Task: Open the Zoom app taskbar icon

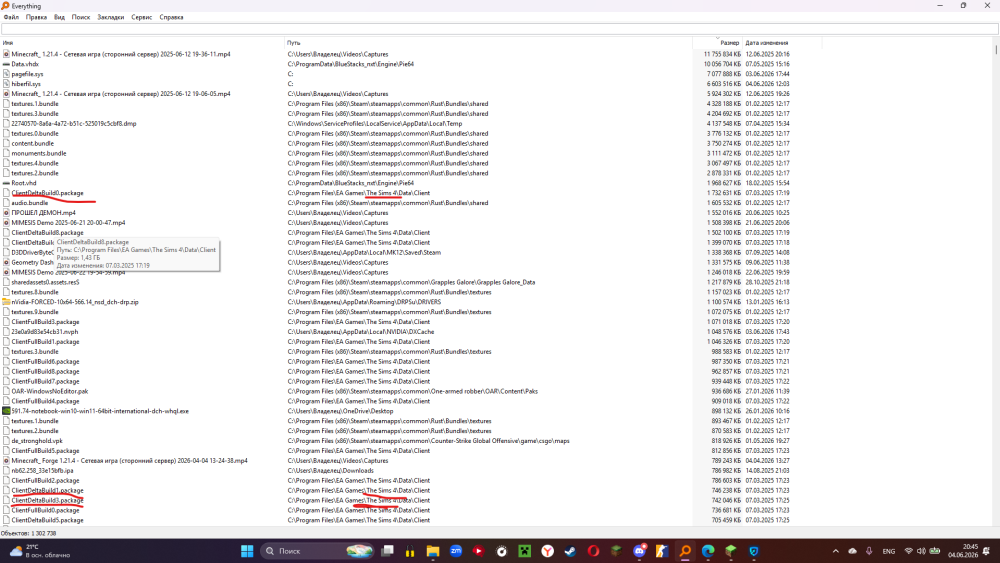Action: tap(456, 551)
